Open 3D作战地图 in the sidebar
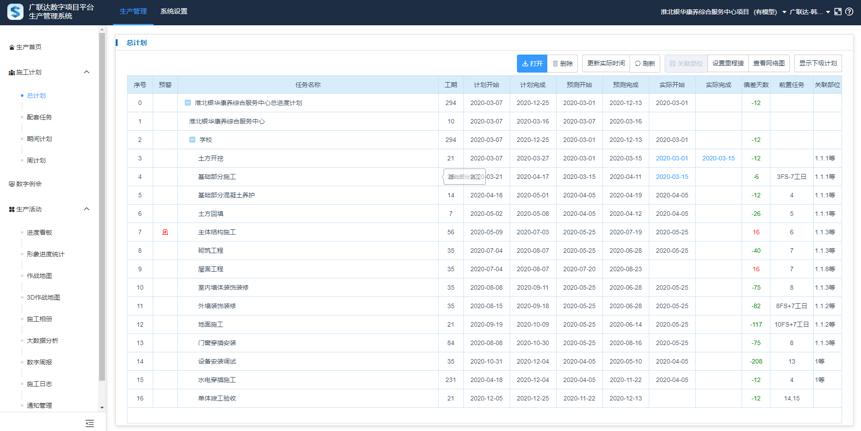 pos(43,298)
